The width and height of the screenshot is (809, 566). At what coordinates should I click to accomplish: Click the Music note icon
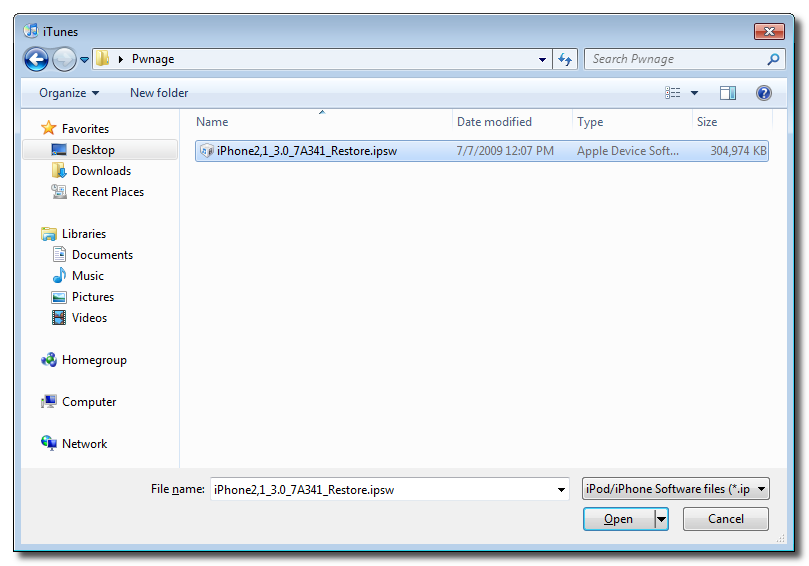pos(59,275)
